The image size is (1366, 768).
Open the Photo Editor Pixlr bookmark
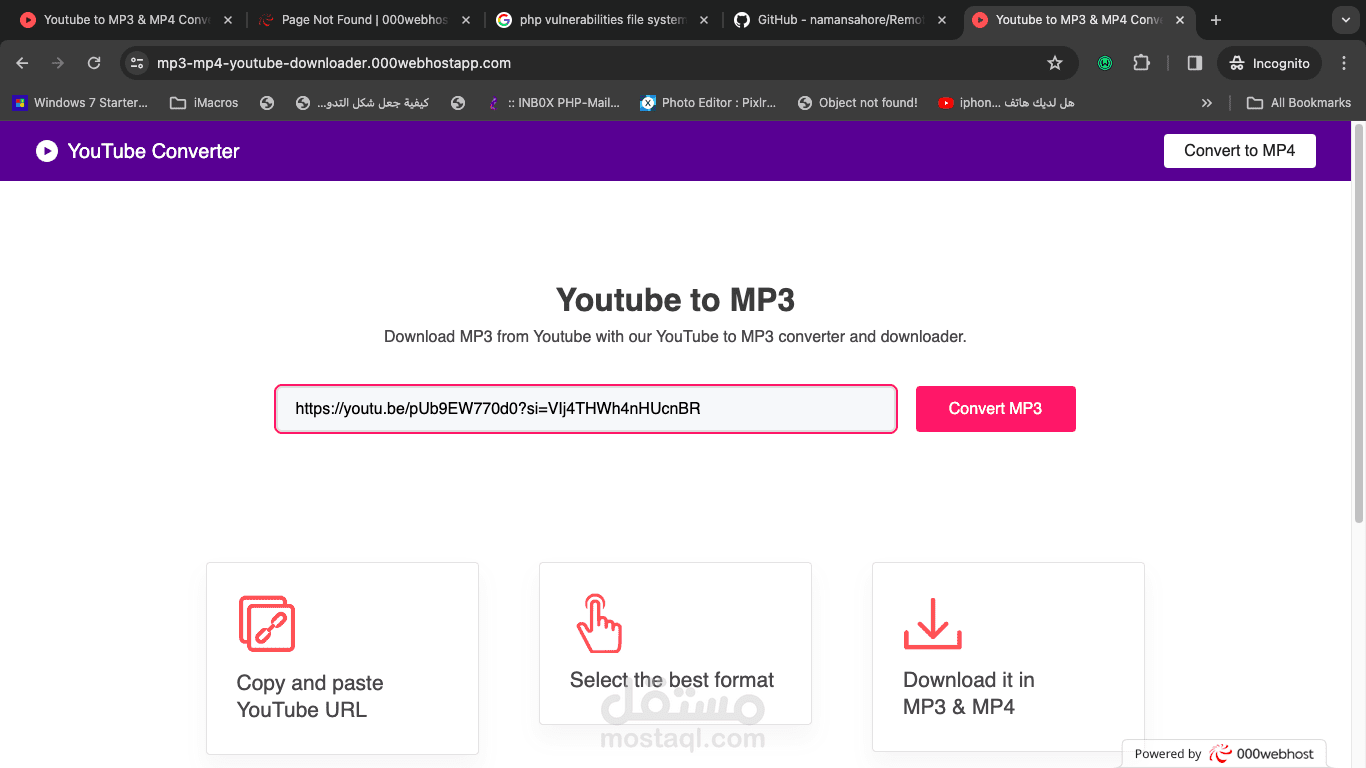click(x=708, y=103)
